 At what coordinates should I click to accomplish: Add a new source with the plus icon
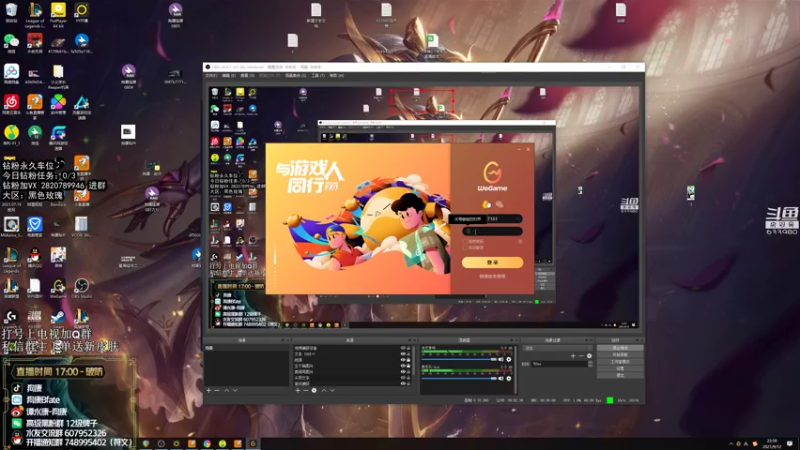click(298, 390)
